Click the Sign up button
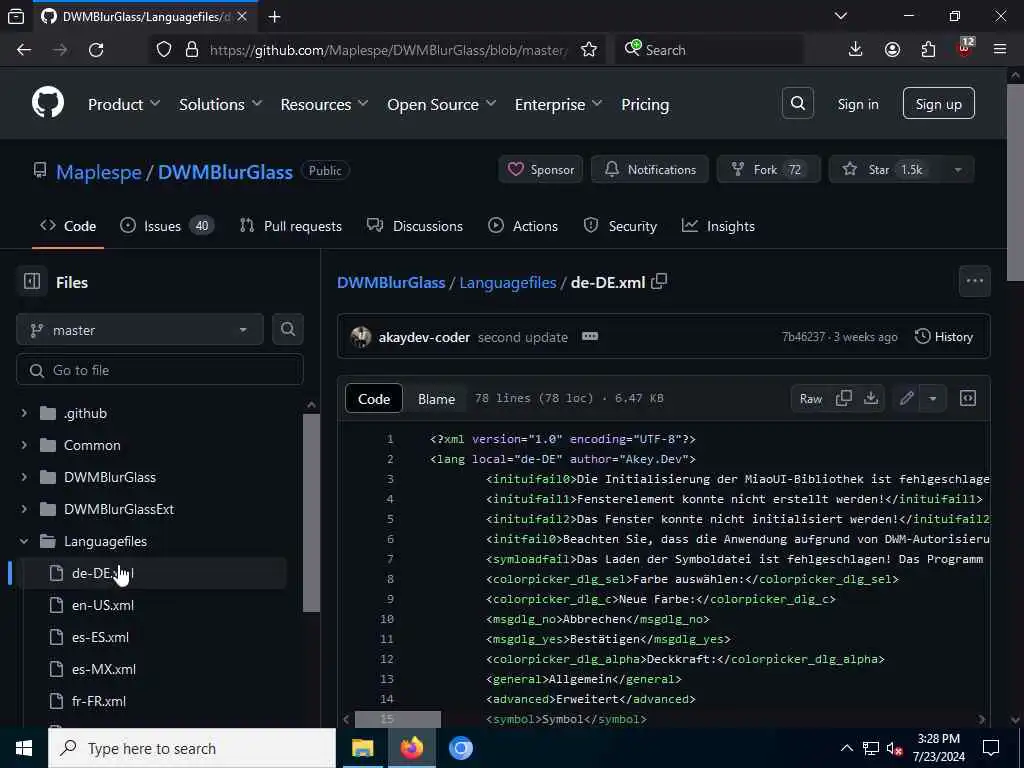 [x=938, y=103]
